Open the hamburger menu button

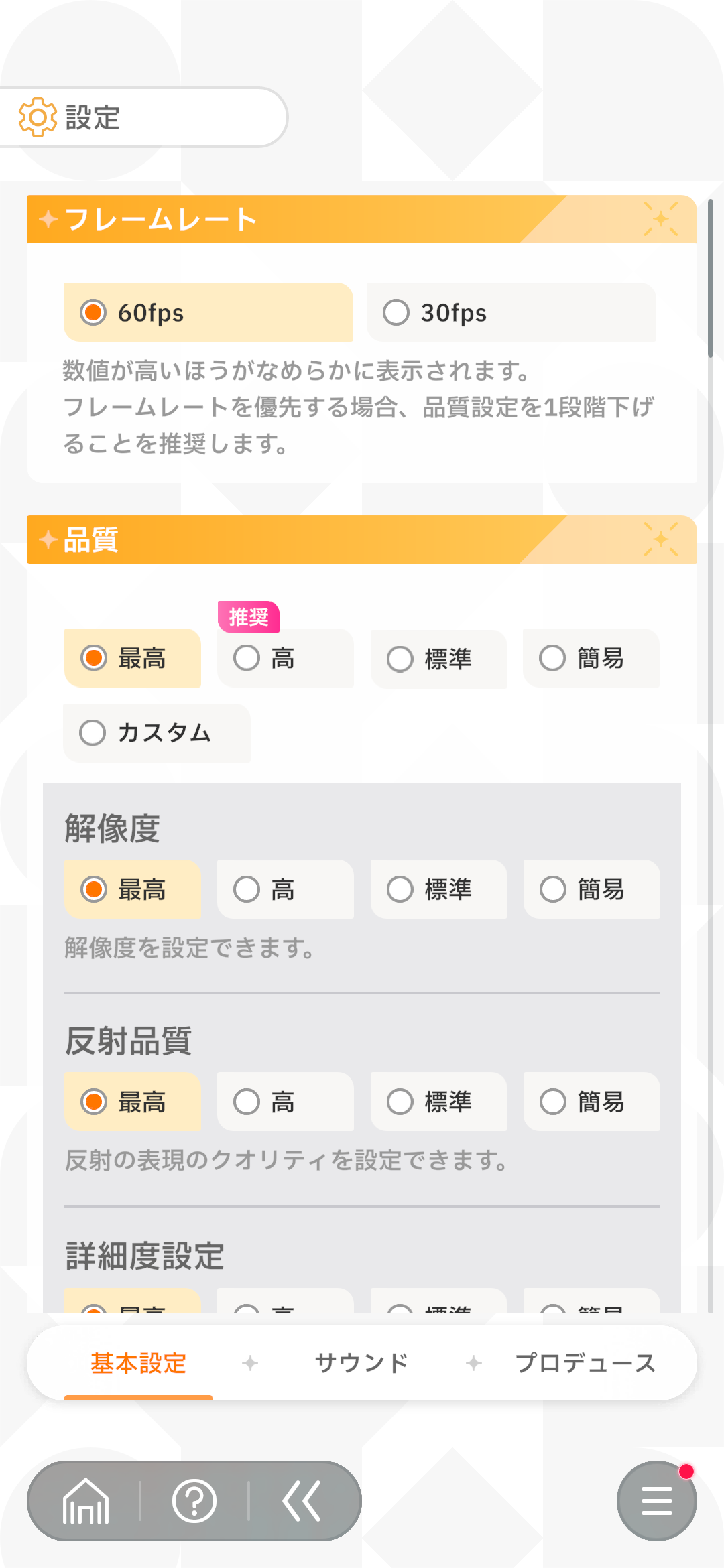[x=656, y=1501]
